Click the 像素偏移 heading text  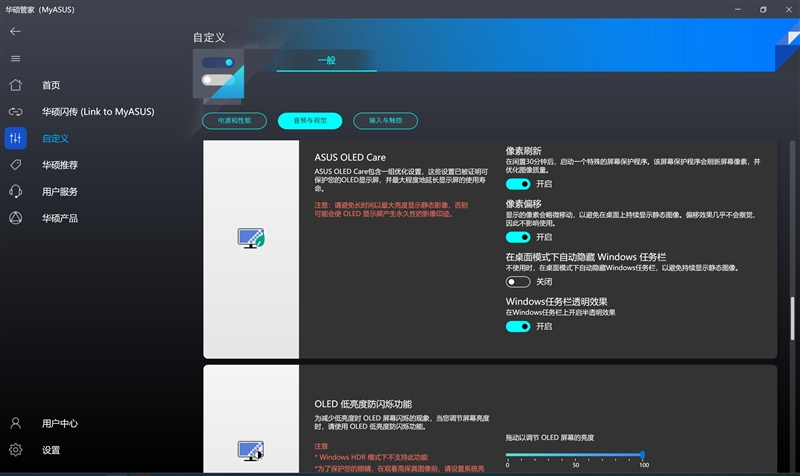point(523,204)
